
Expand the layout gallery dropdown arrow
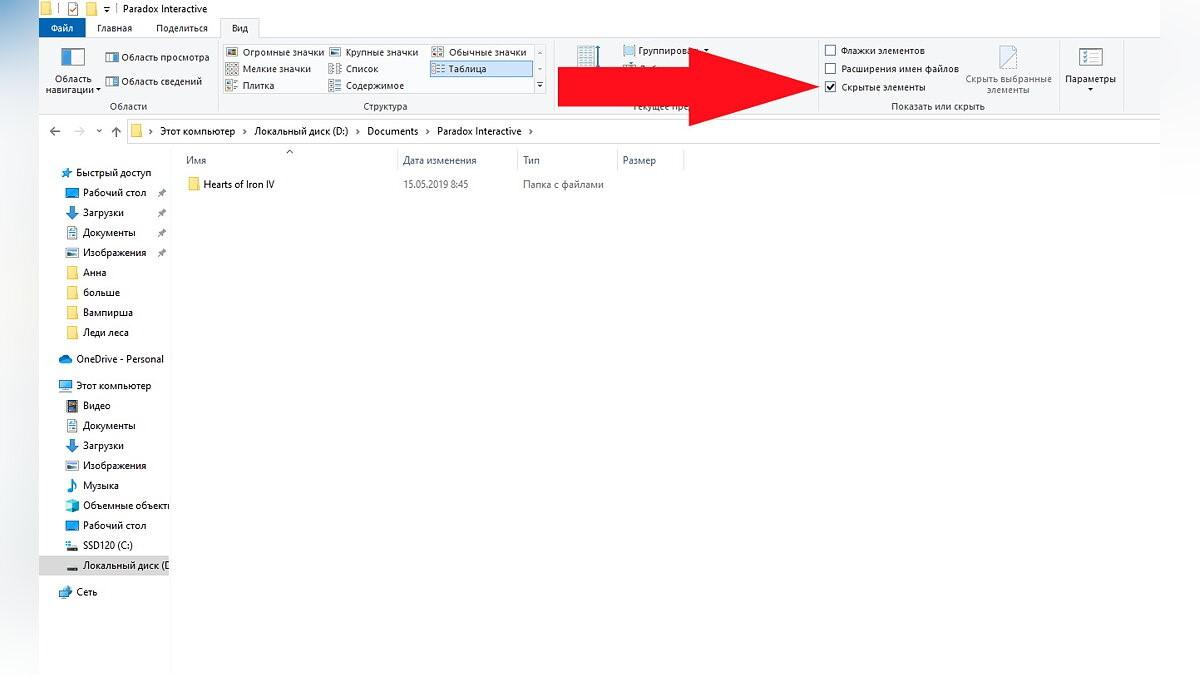[x=540, y=86]
